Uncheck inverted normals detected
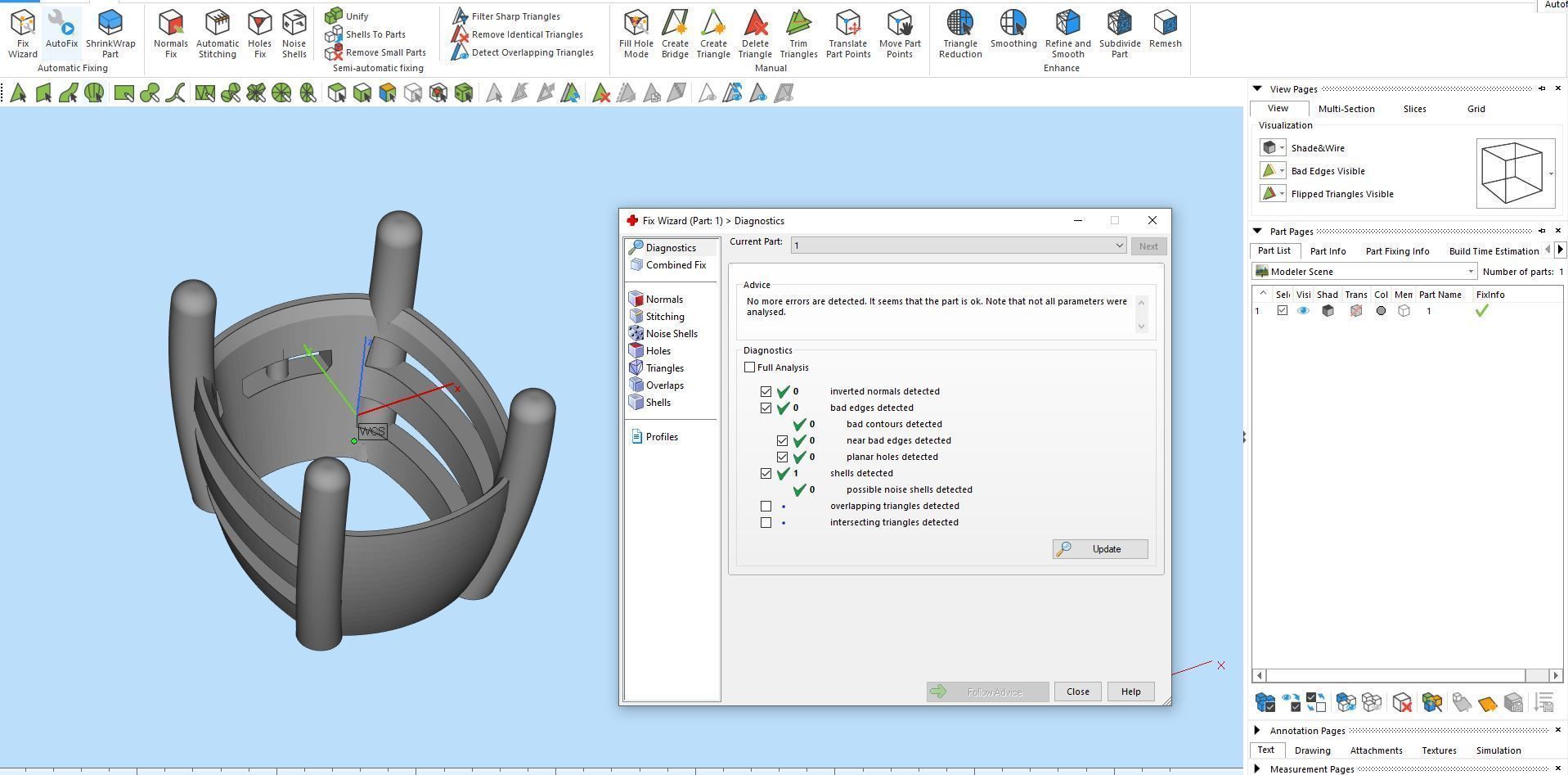This screenshot has height=775, width=1568. pos(766,391)
